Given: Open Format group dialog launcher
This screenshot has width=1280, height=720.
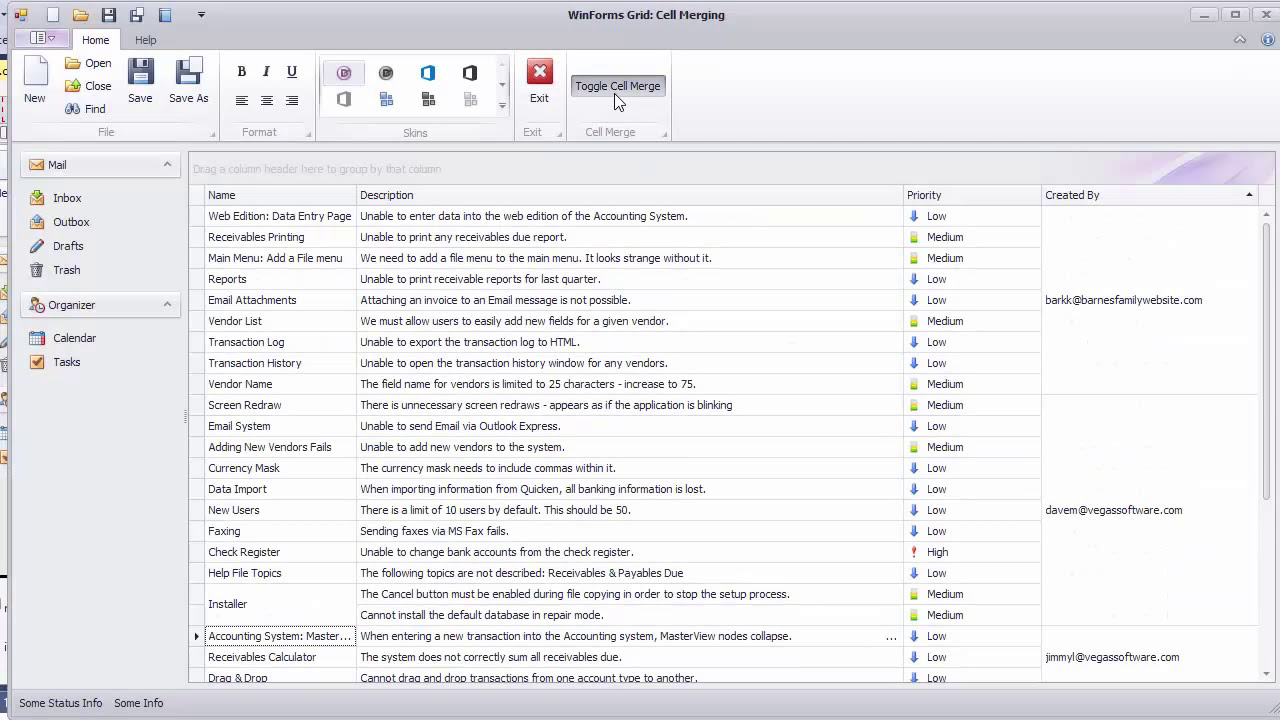Looking at the screenshot, I should [x=308, y=134].
